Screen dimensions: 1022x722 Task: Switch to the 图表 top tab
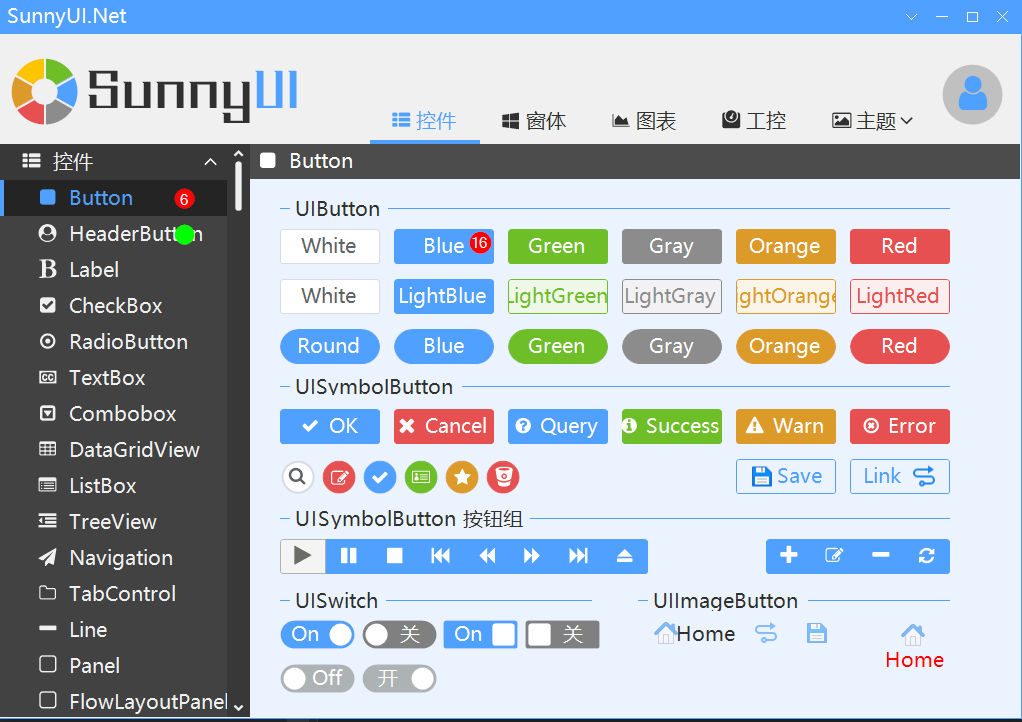pyautogui.click(x=644, y=121)
